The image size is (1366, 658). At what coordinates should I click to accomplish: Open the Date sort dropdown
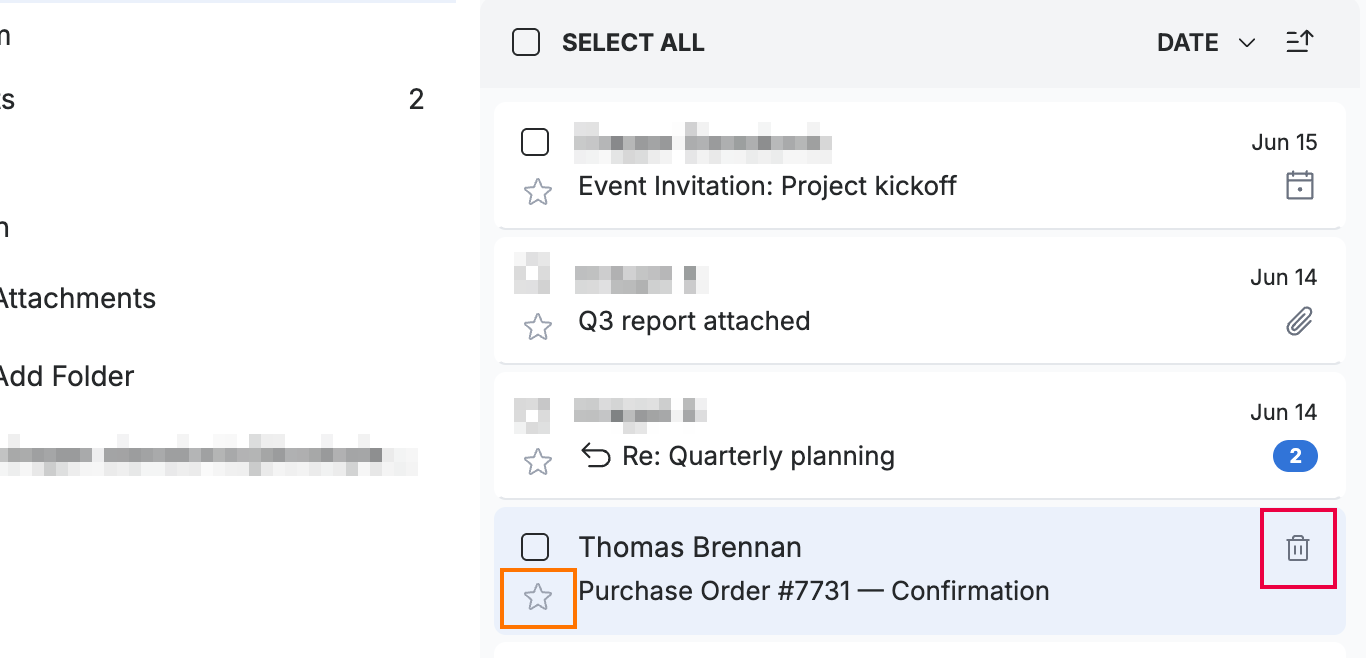click(1205, 43)
